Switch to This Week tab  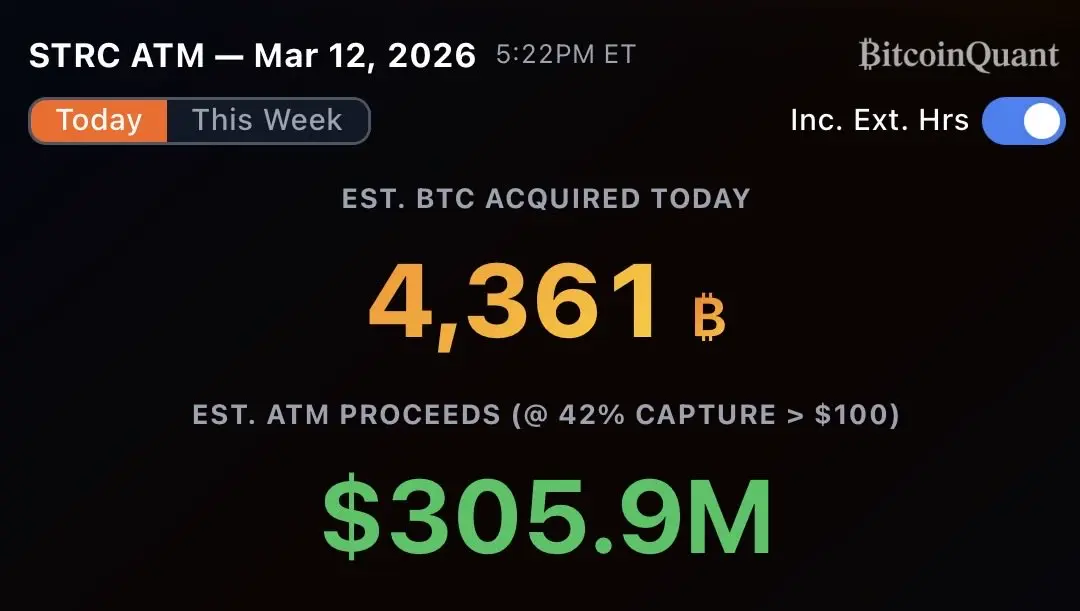[x=267, y=121]
